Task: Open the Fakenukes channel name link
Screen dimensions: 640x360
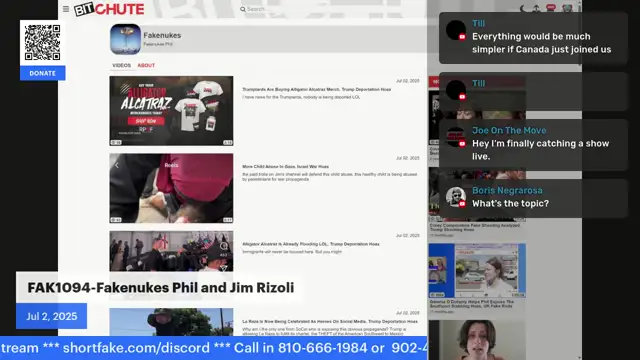Action: [162, 36]
